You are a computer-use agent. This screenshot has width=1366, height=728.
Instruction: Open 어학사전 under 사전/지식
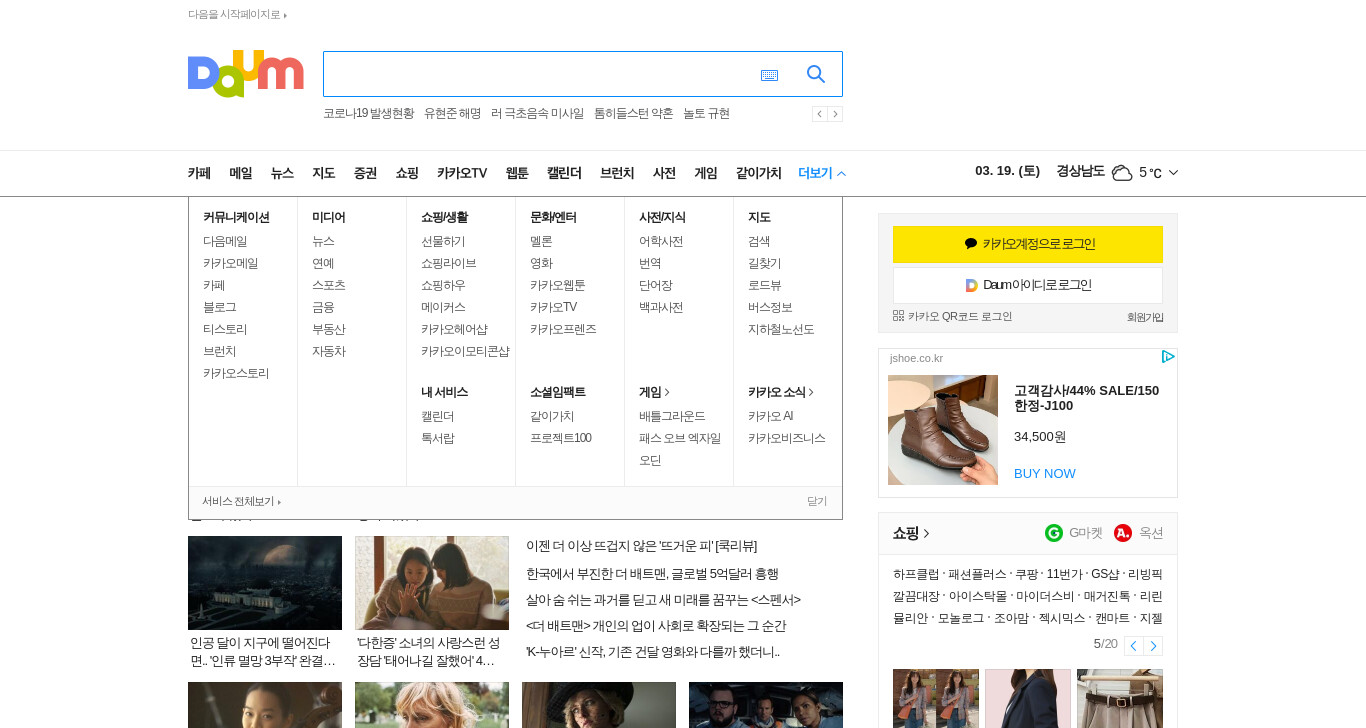pos(661,241)
